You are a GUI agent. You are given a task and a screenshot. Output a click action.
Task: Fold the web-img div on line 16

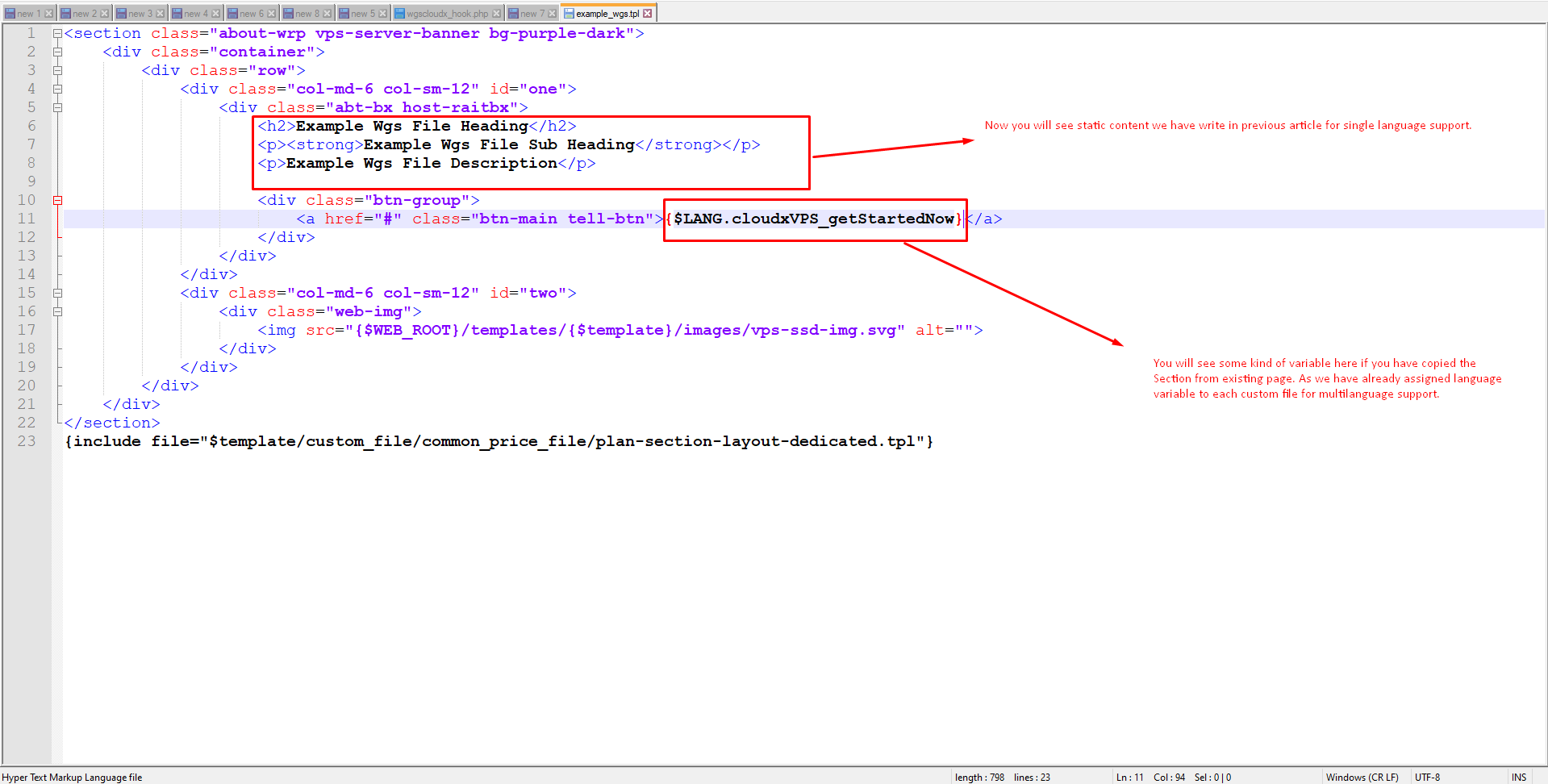[x=57, y=312]
